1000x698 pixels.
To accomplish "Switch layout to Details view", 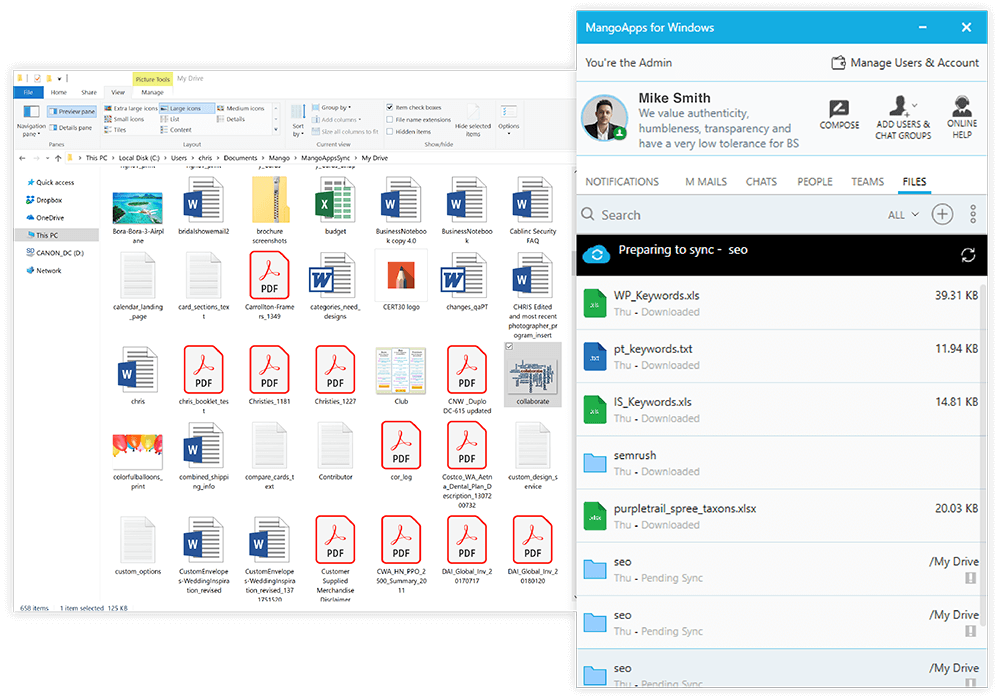I will 231,119.
